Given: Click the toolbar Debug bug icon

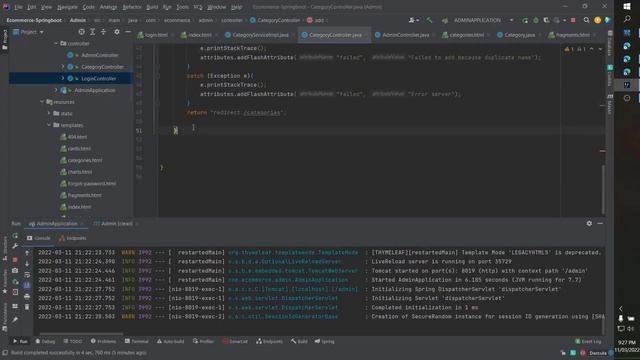Looking at the screenshot, I should click(536, 20).
